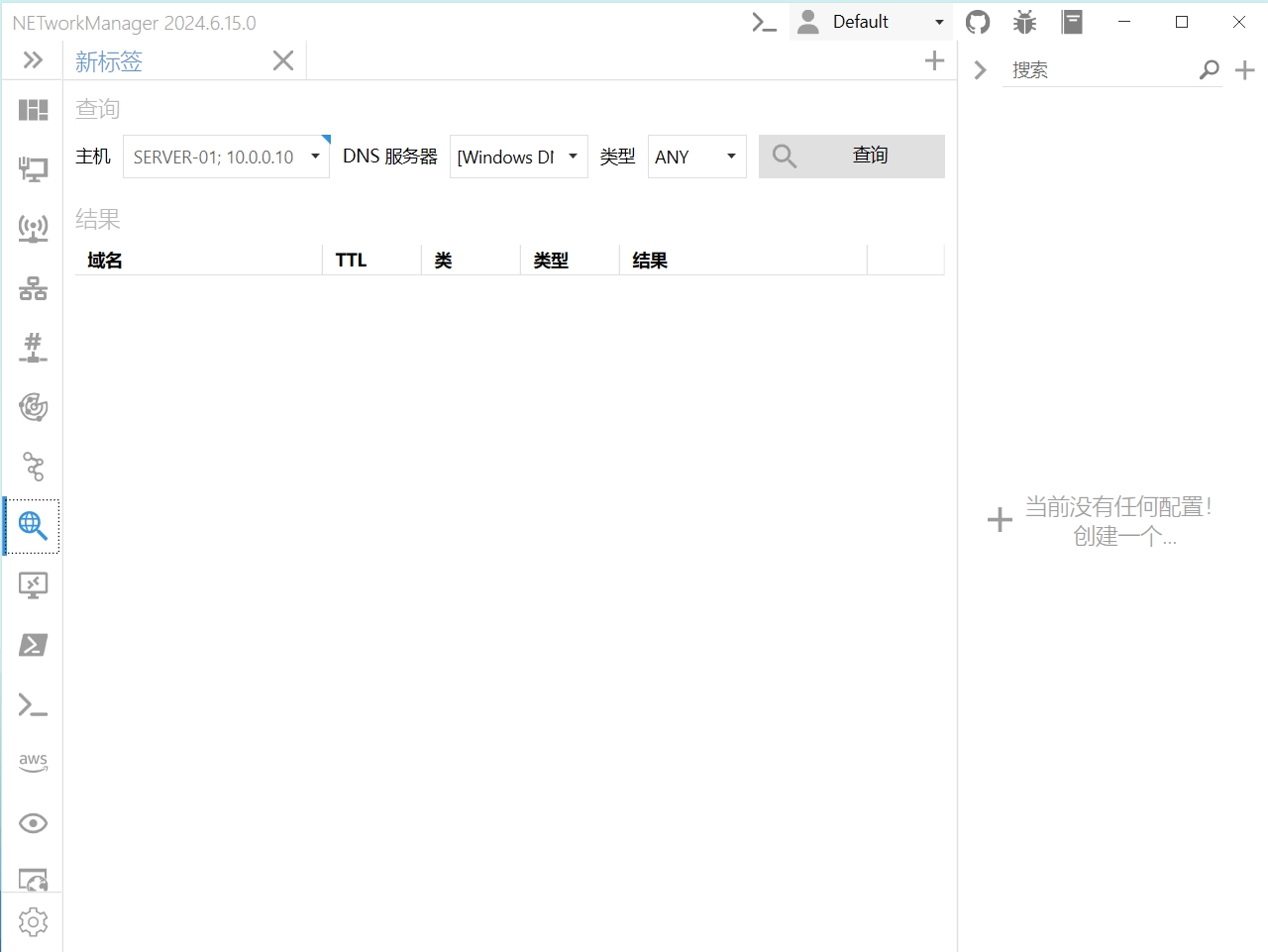Open the Traceroute icon in the sidebar
The height and width of the screenshot is (952, 1268).
point(33,467)
